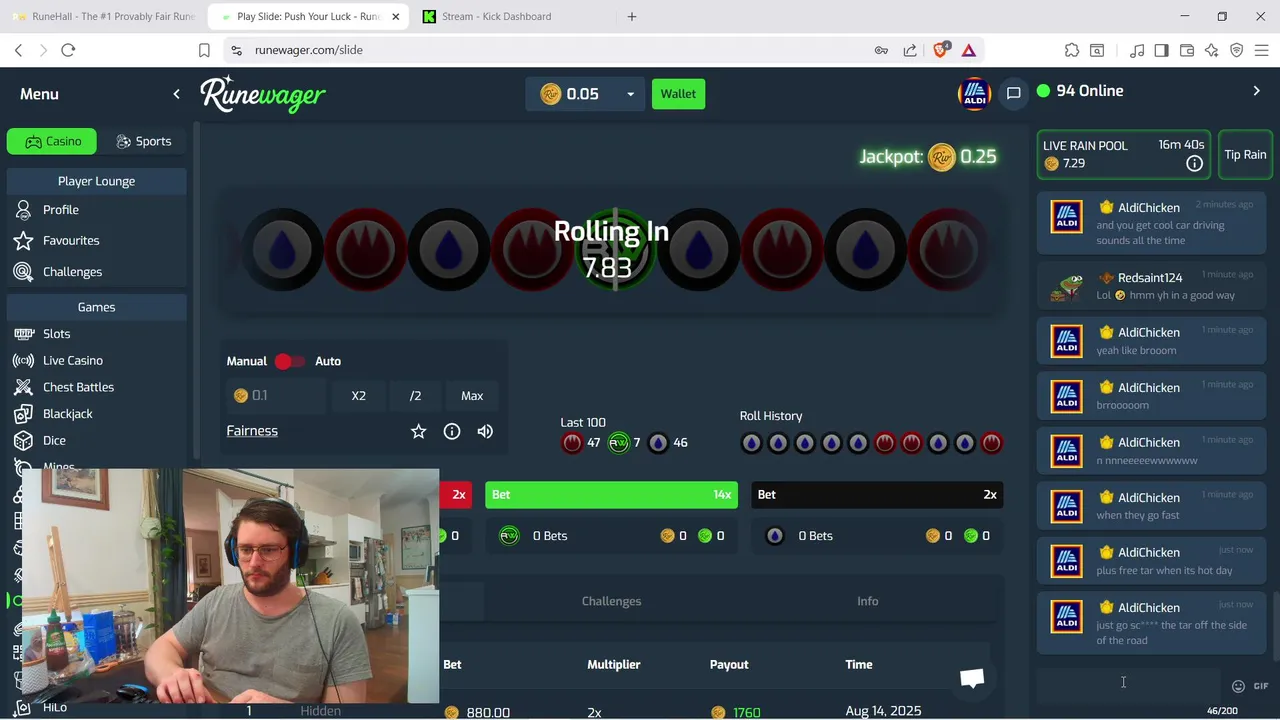Open saved passwords key icon

click(x=881, y=50)
